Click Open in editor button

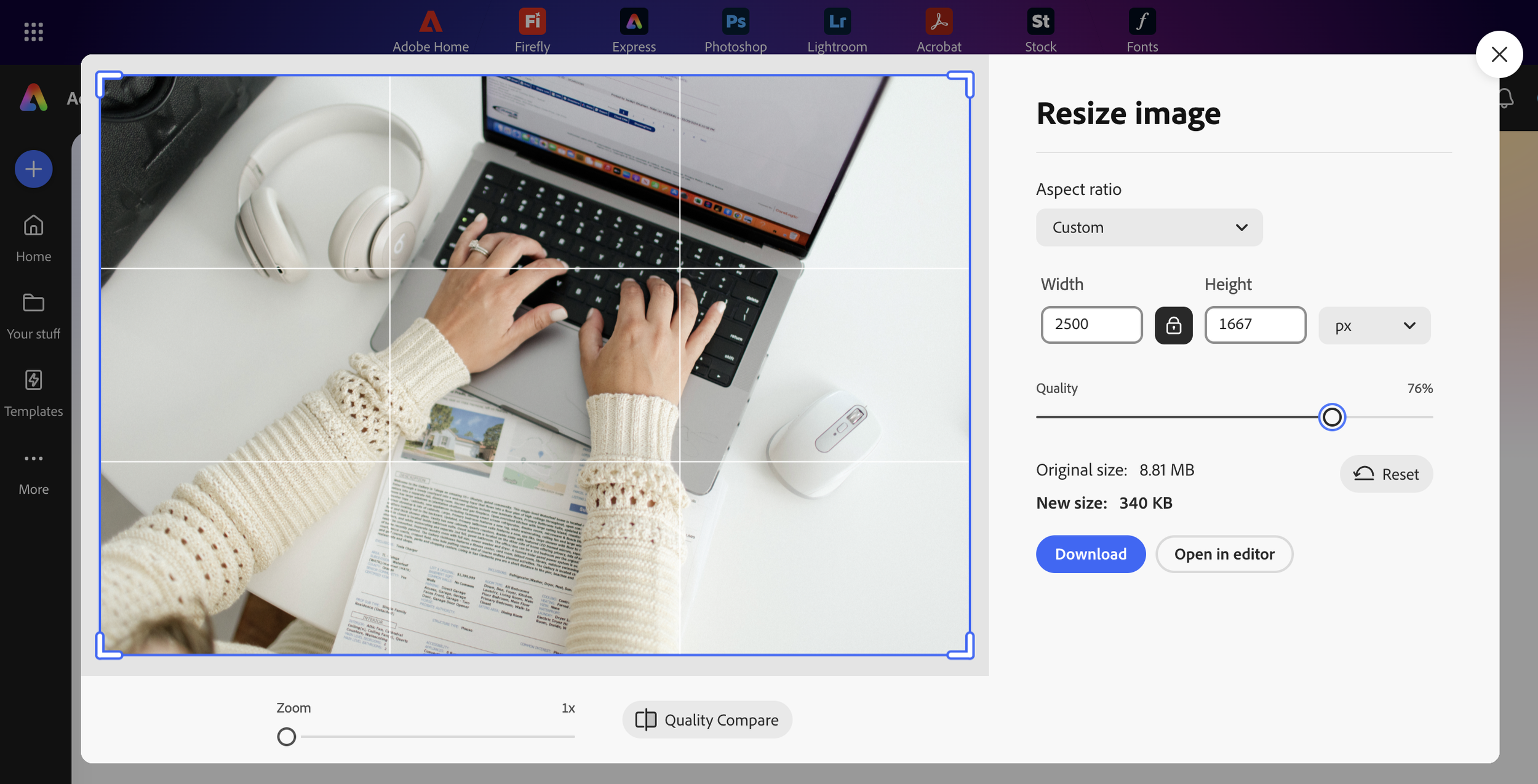(x=1224, y=554)
